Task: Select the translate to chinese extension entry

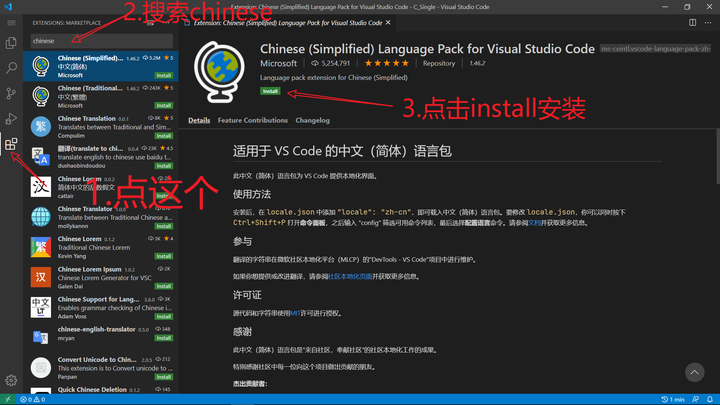Action: click(101, 157)
